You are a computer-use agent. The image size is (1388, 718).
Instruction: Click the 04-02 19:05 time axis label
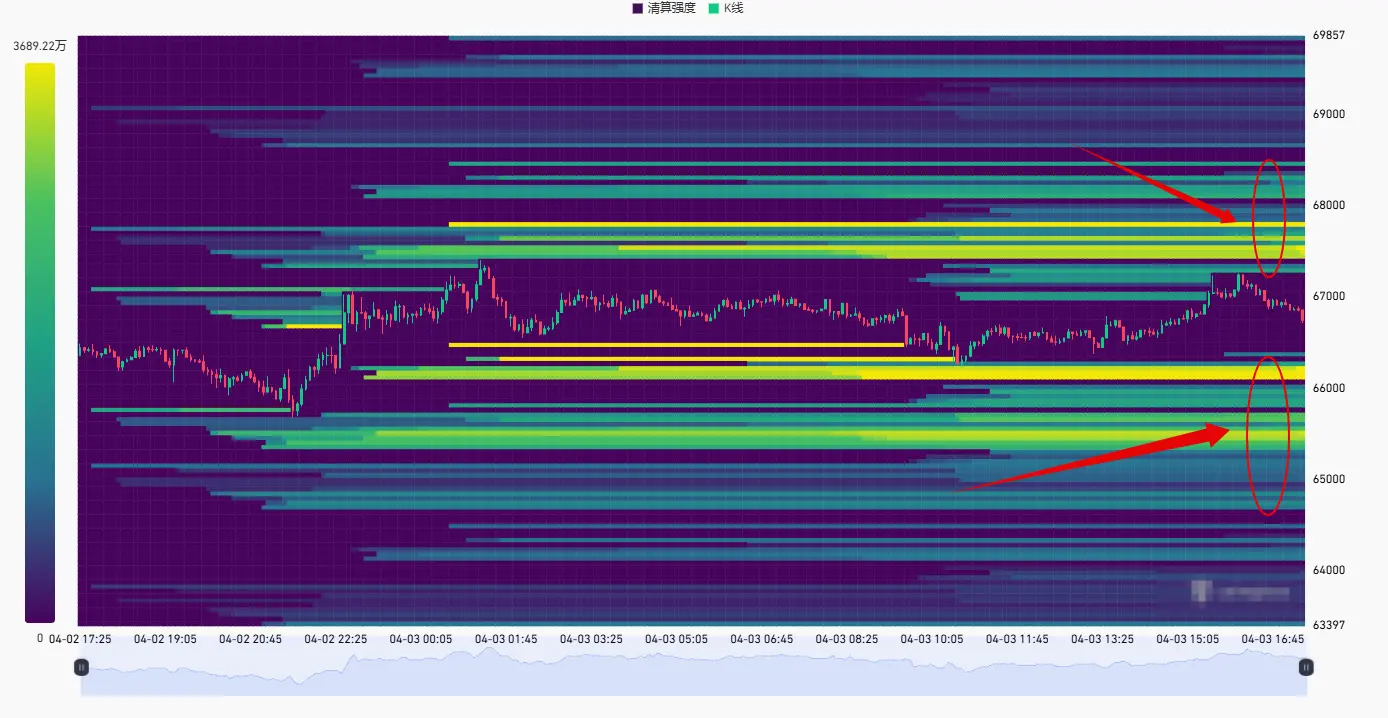click(x=165, y=639)
